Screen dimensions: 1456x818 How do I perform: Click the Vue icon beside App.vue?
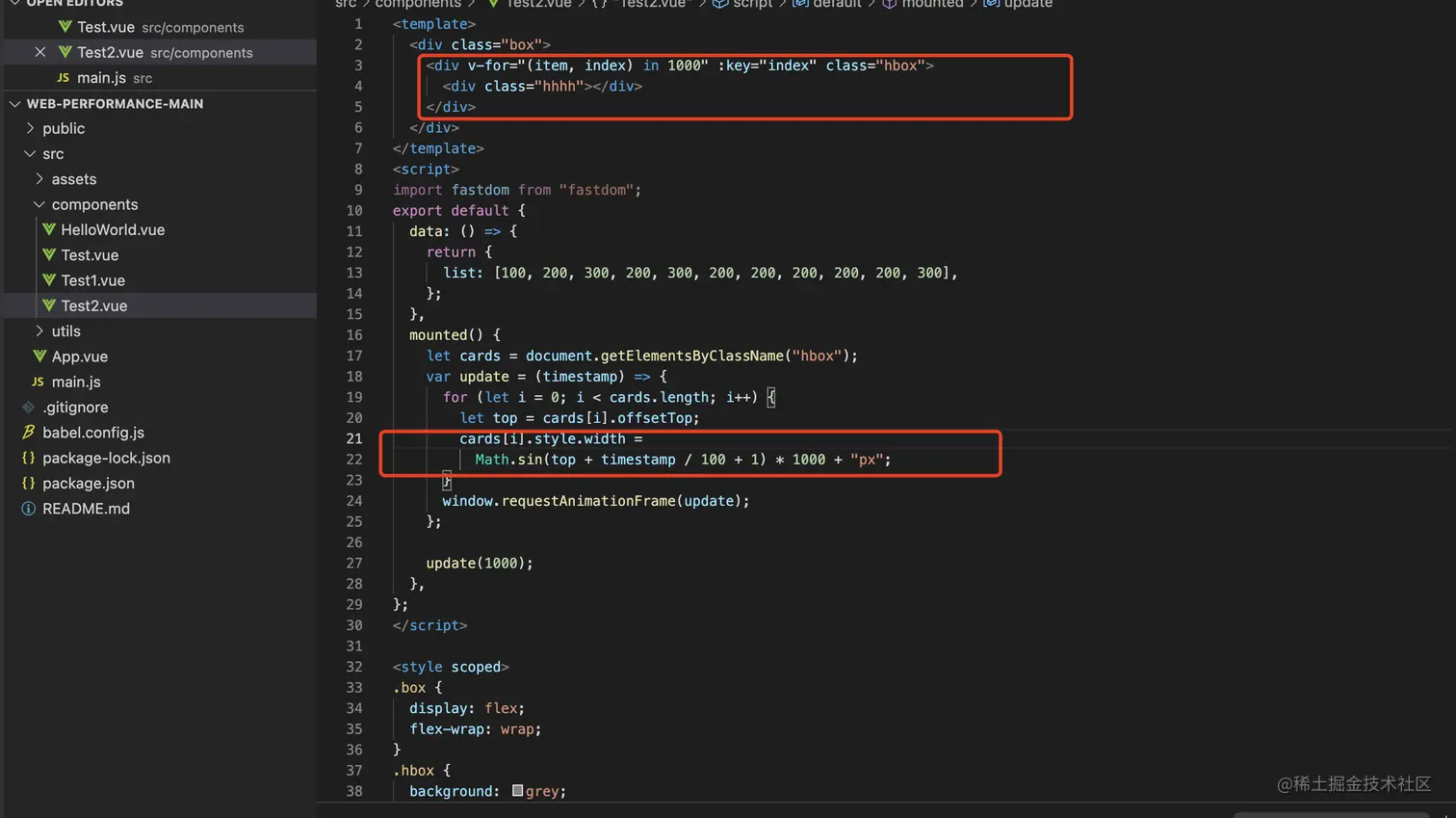pos(39,356)
